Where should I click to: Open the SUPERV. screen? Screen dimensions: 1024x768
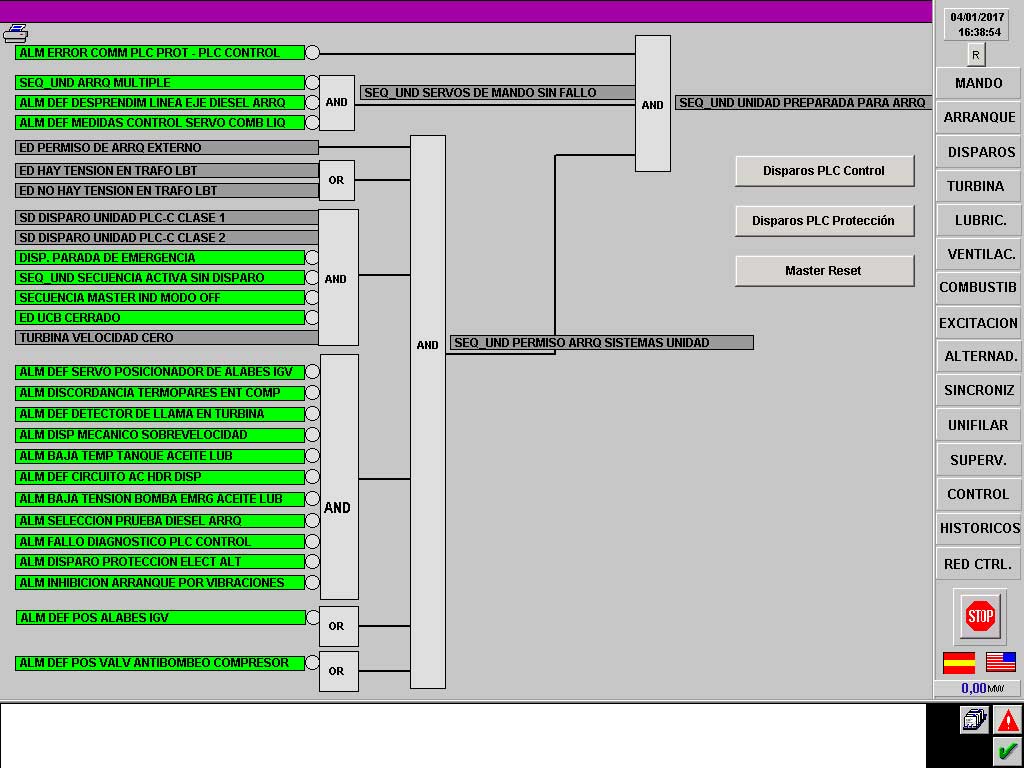click(978, 460)
